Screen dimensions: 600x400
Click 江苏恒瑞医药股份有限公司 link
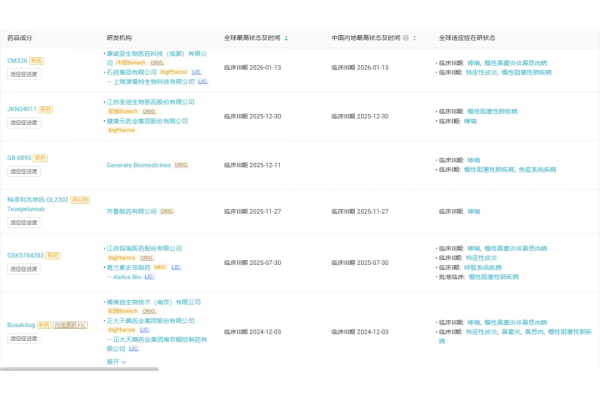coord(144,247)
